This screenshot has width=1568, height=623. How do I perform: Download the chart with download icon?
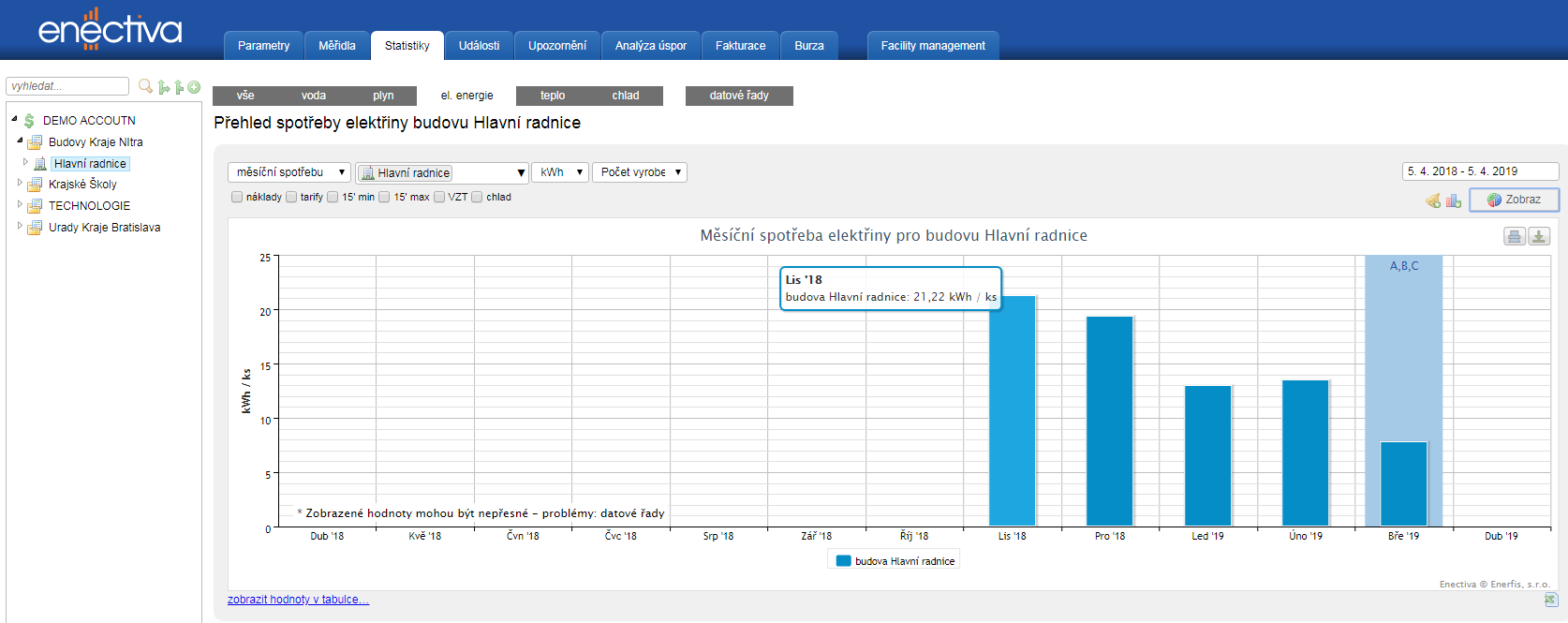[1539, 236]
